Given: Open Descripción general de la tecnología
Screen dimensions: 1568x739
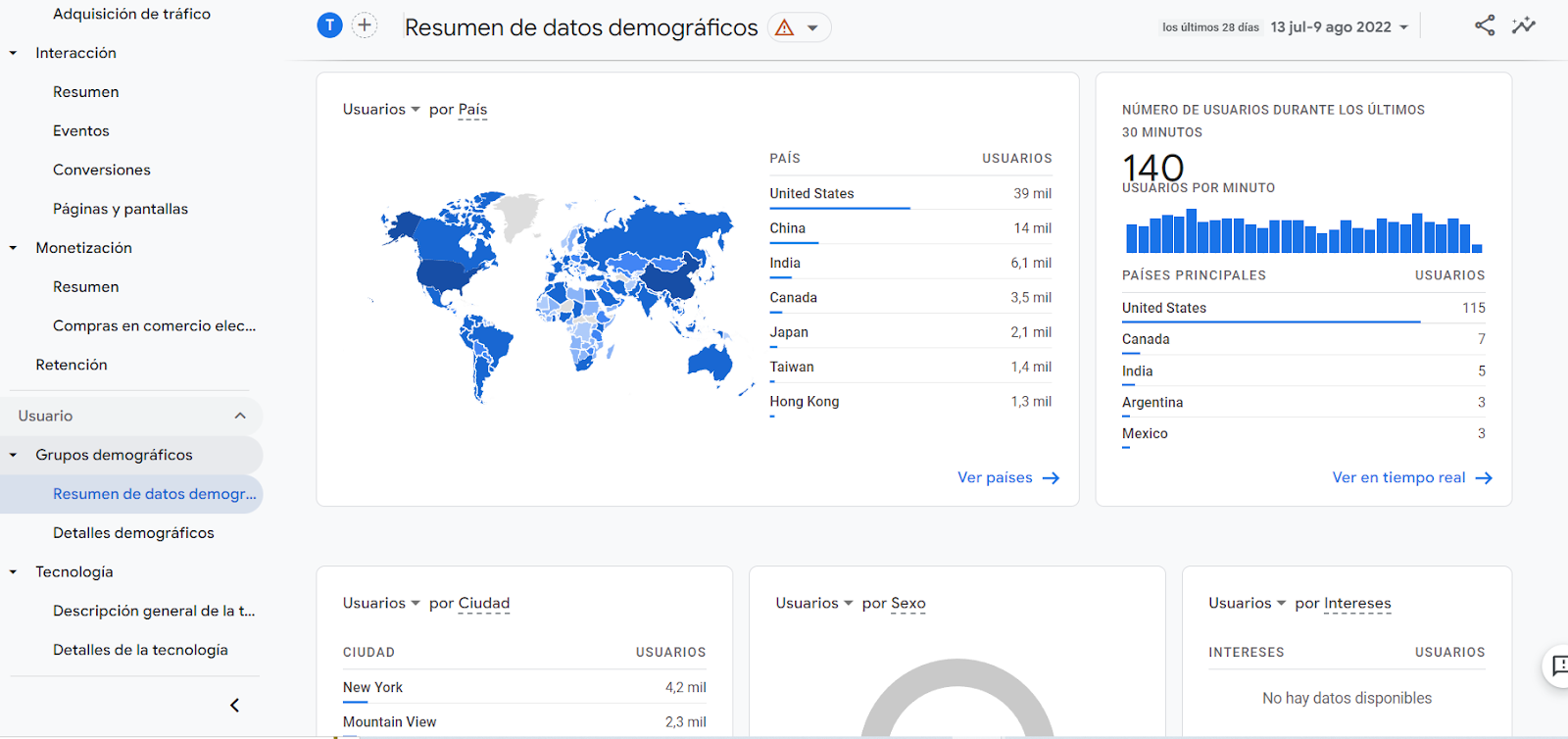Looking at the screenshot, I should pyautogui.click(x=154, y=611).
